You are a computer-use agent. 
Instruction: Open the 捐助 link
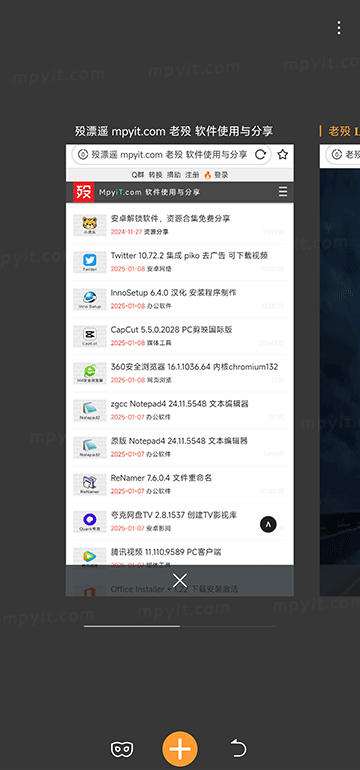174,175
